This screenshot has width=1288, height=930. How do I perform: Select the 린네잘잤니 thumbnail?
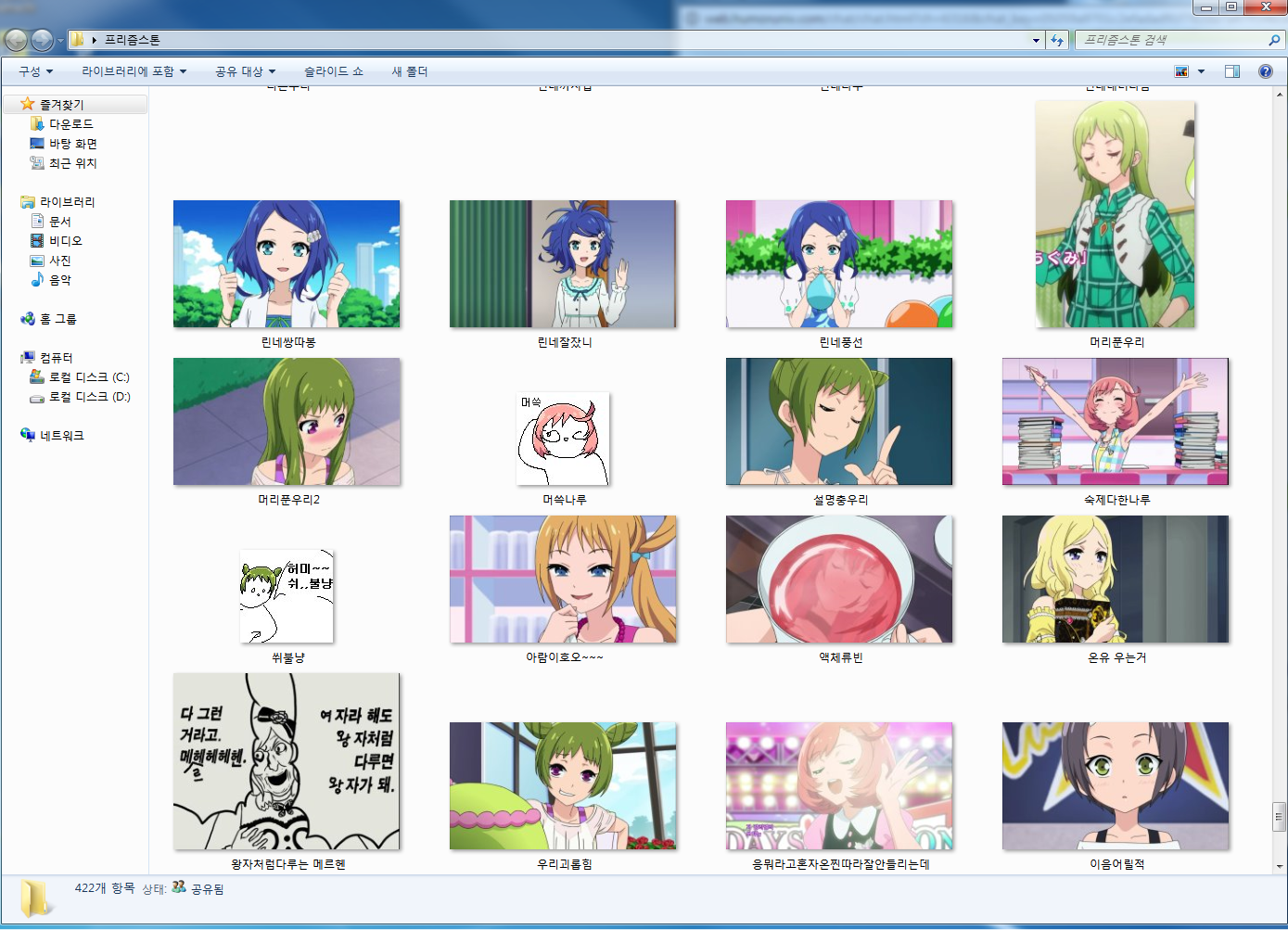point(563,263)
